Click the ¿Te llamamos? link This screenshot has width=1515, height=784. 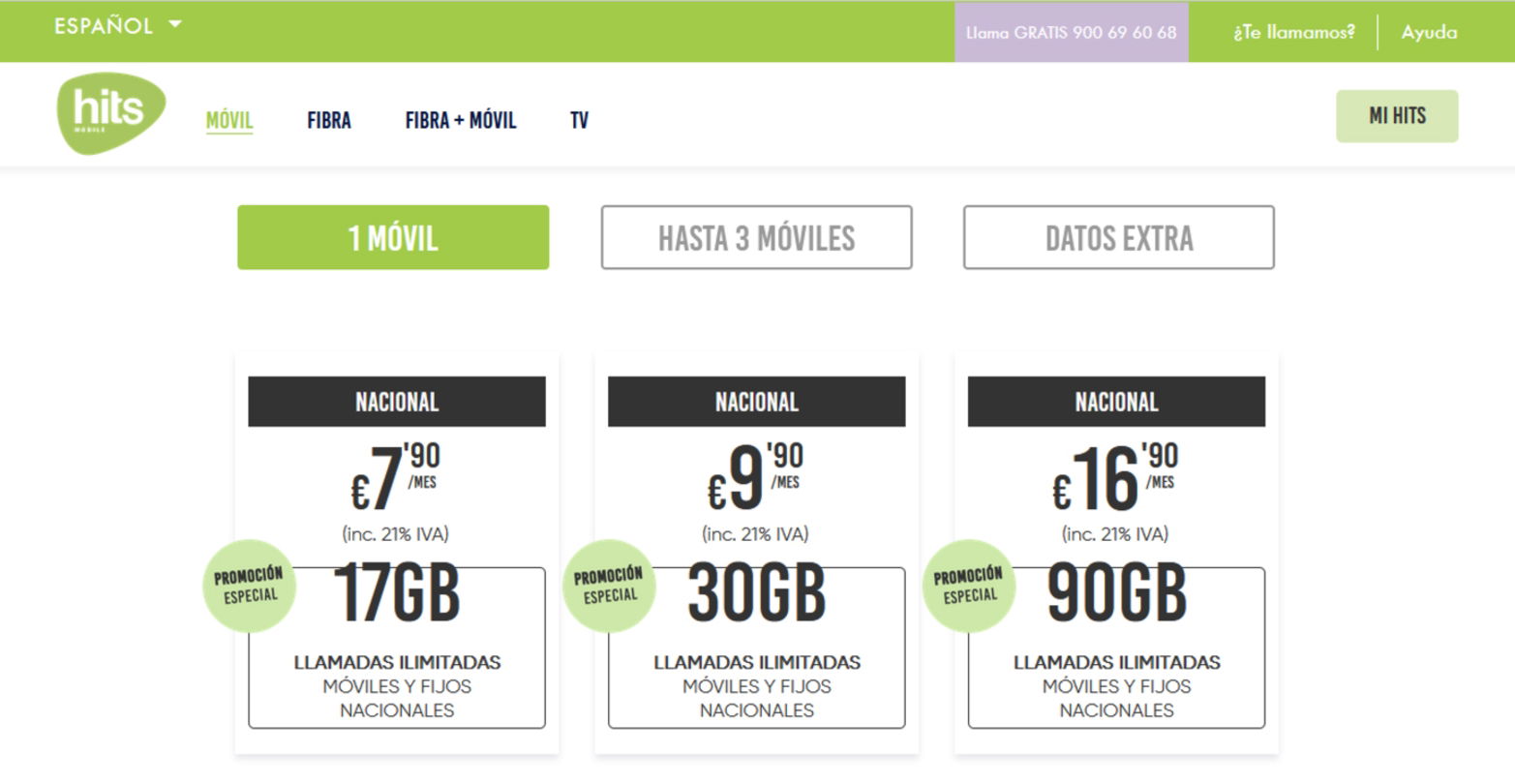pyautogui.click(x=1294, y=32)
